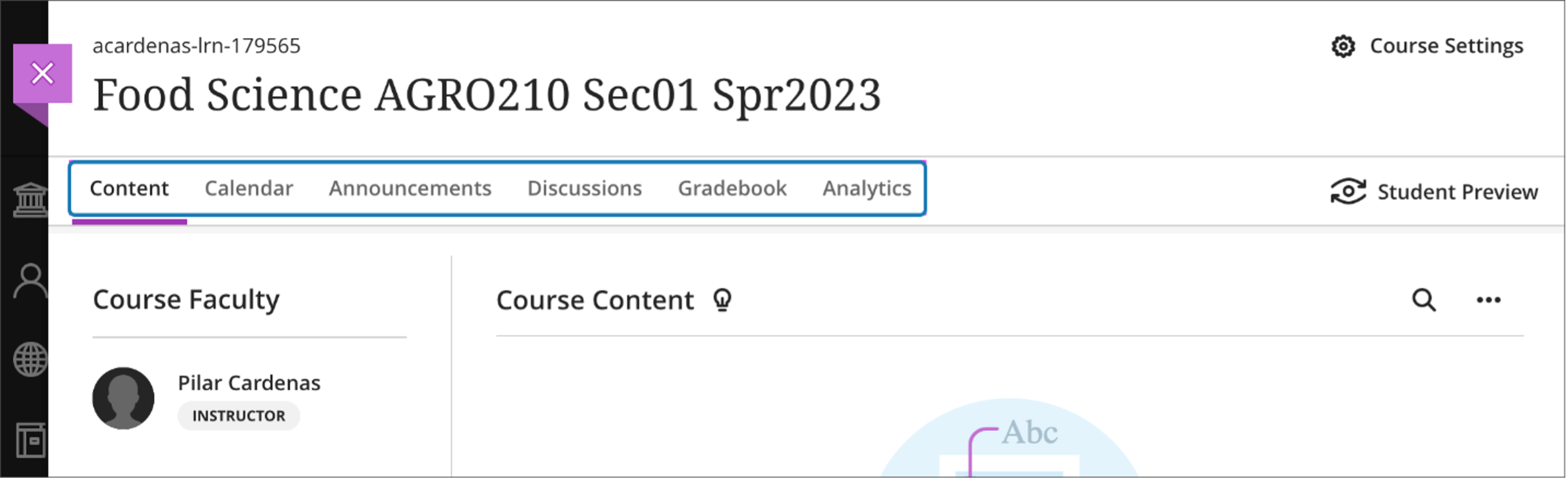
Task: Switch to the Calendar tab
Action: (x=248, y=188)
